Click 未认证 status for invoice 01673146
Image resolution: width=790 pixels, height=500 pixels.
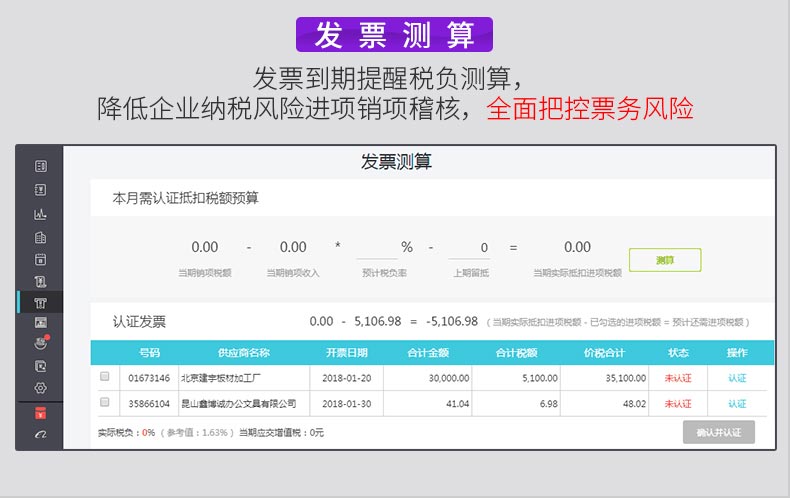click(x=678, y=378)
